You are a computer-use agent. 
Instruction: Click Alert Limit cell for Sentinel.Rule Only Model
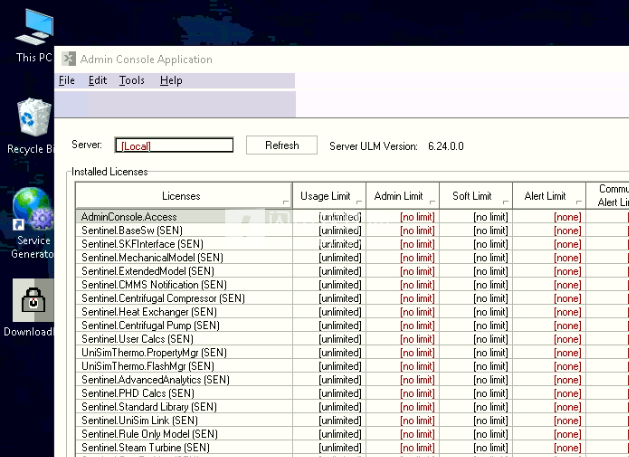tap(549, 434)
